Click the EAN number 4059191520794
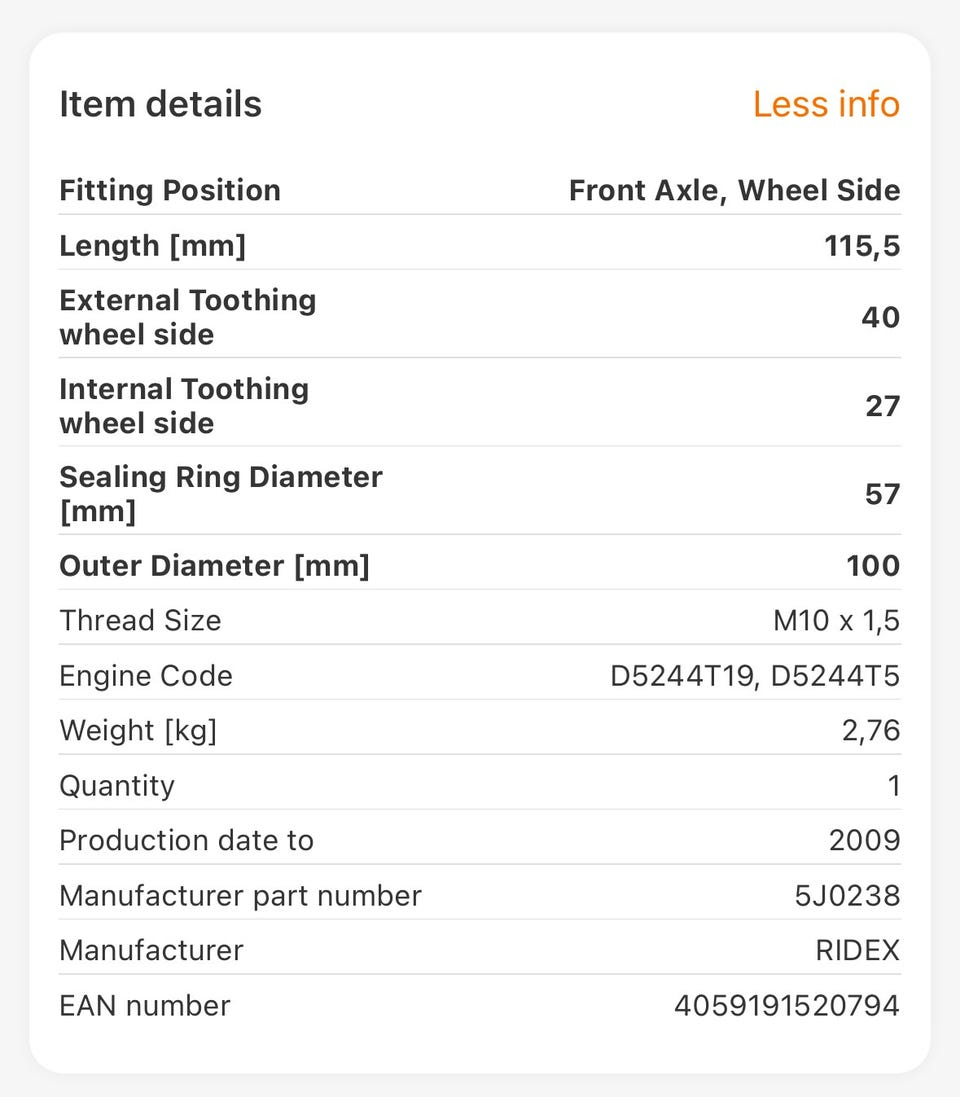 pyautogui.click(x=786, y=1005)
